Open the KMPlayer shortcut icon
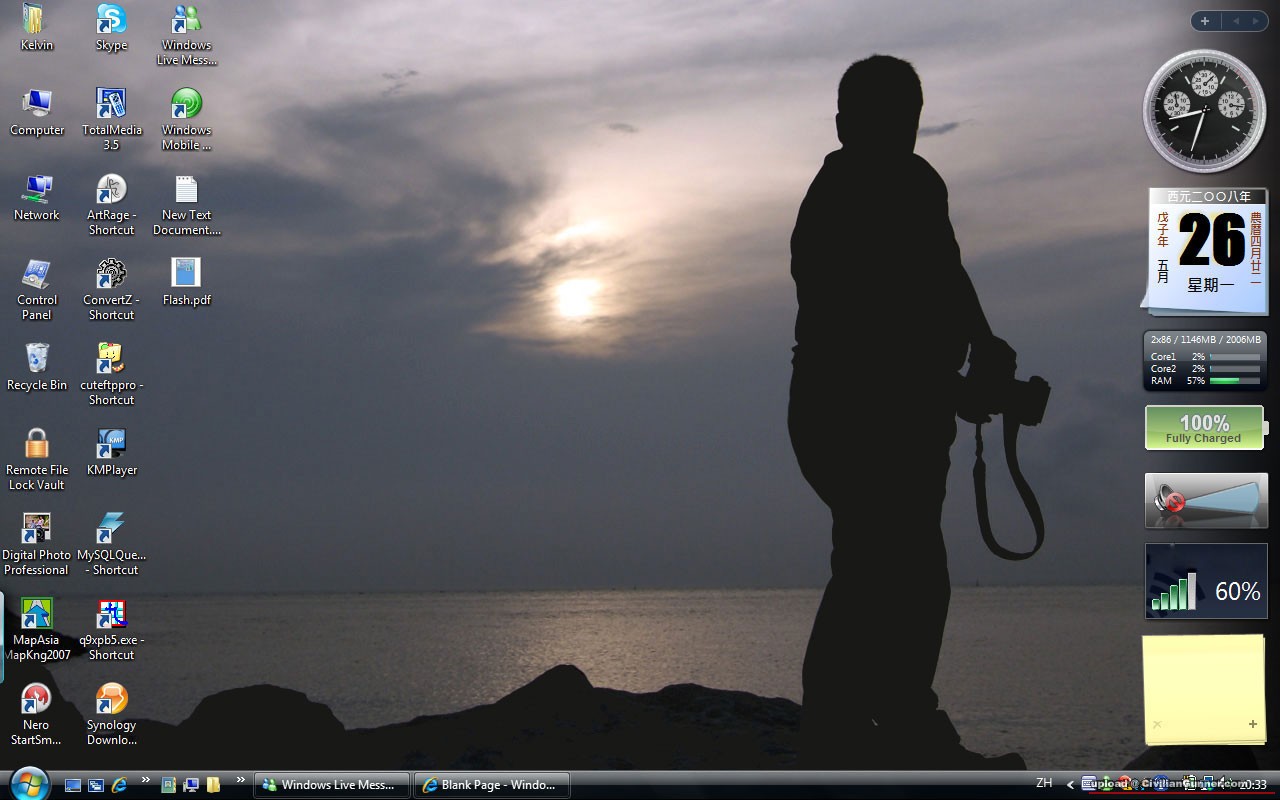This screenshot has height=800, width=1280. 111,445
